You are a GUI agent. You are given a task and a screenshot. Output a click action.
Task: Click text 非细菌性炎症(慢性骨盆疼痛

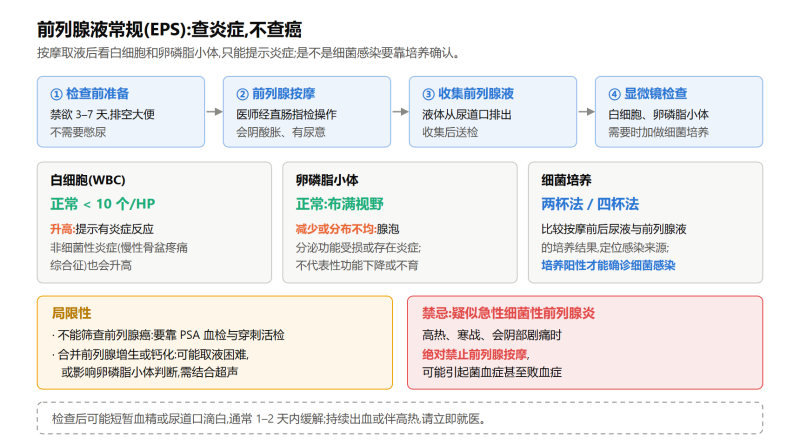coord(119,248)
